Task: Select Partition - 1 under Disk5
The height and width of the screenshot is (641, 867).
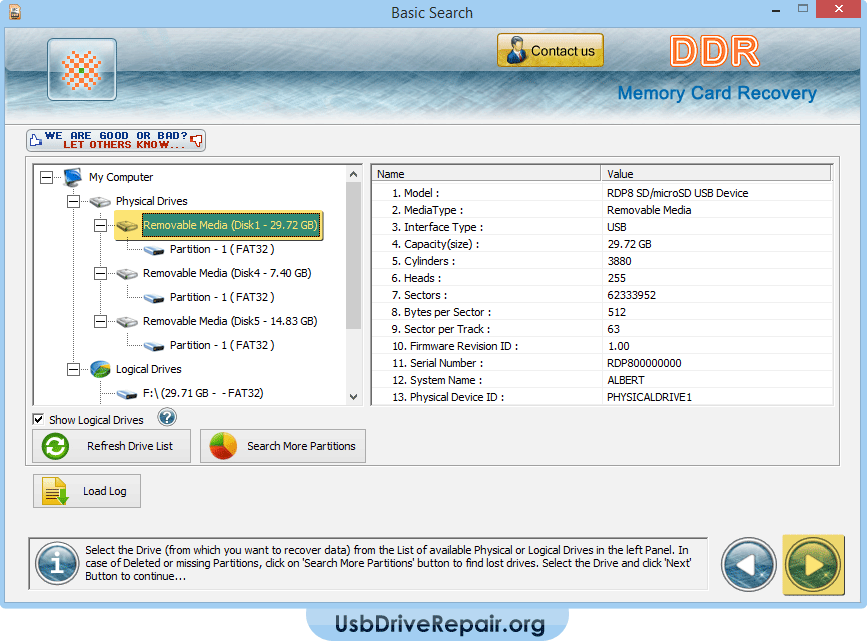Action: click(x=222, y=345)
